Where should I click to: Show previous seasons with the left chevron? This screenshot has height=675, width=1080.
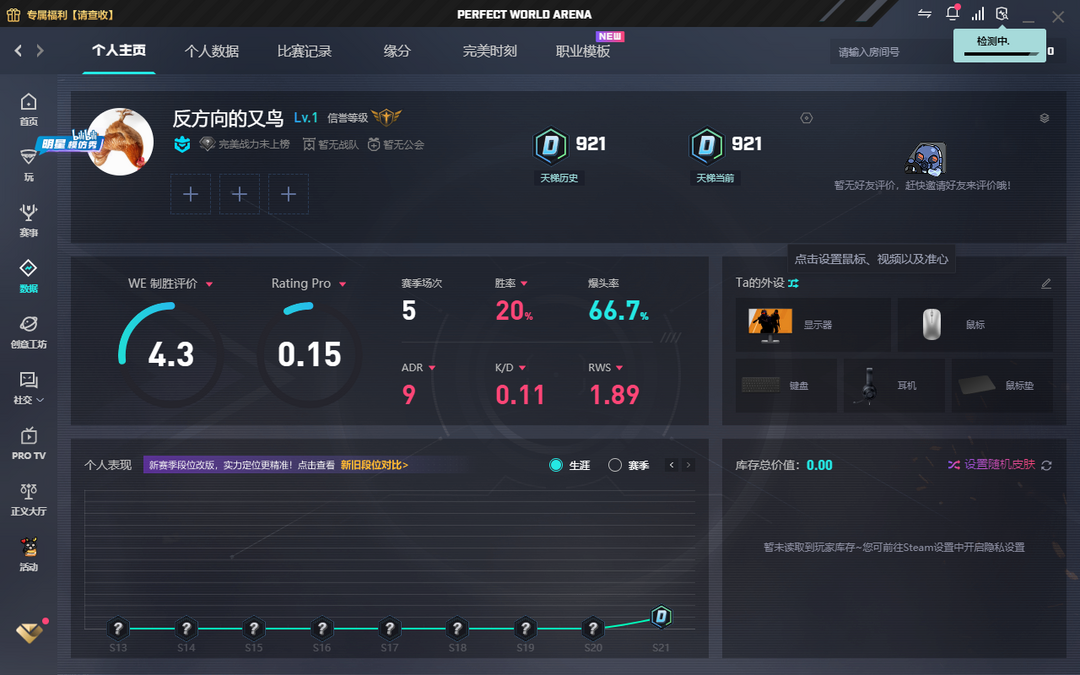[672, 465]
